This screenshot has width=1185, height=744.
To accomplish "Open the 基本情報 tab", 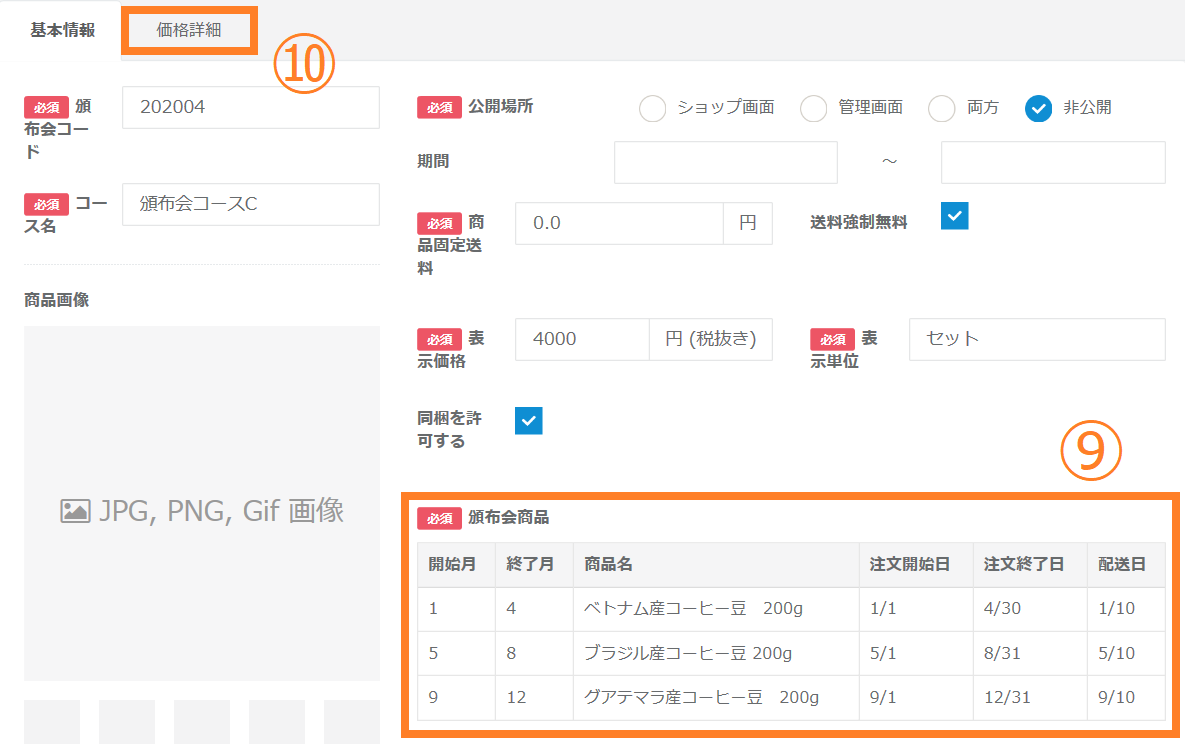I will pyautogui.click(x=62, y=30).
